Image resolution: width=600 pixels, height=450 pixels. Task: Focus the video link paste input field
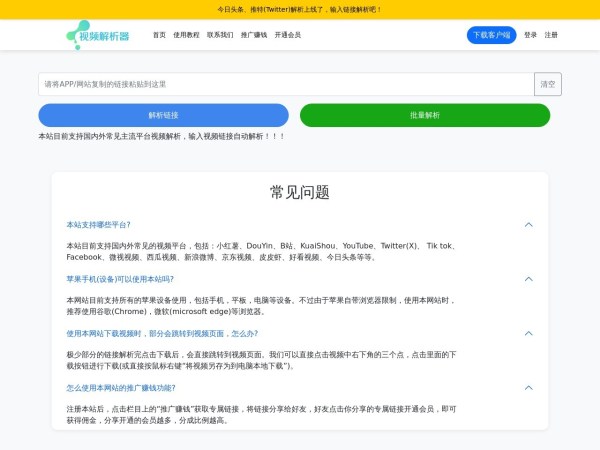tap(285, 84)
